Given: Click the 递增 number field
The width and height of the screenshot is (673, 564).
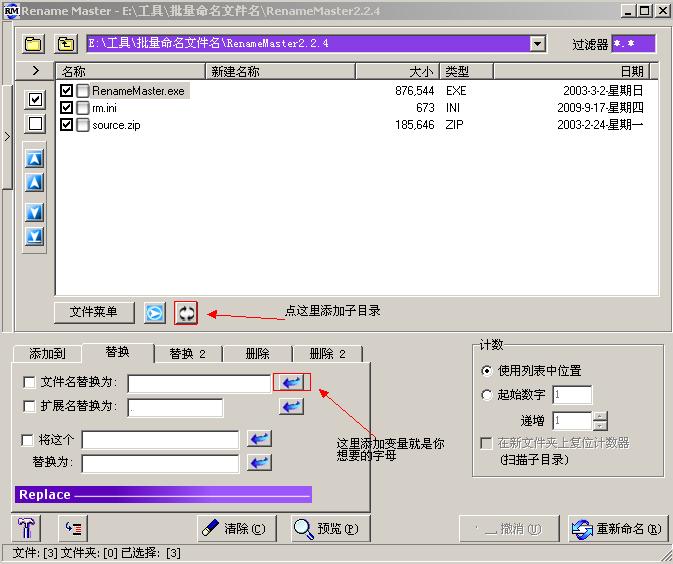Looking at the screenshot, I should tap(573, 421).
